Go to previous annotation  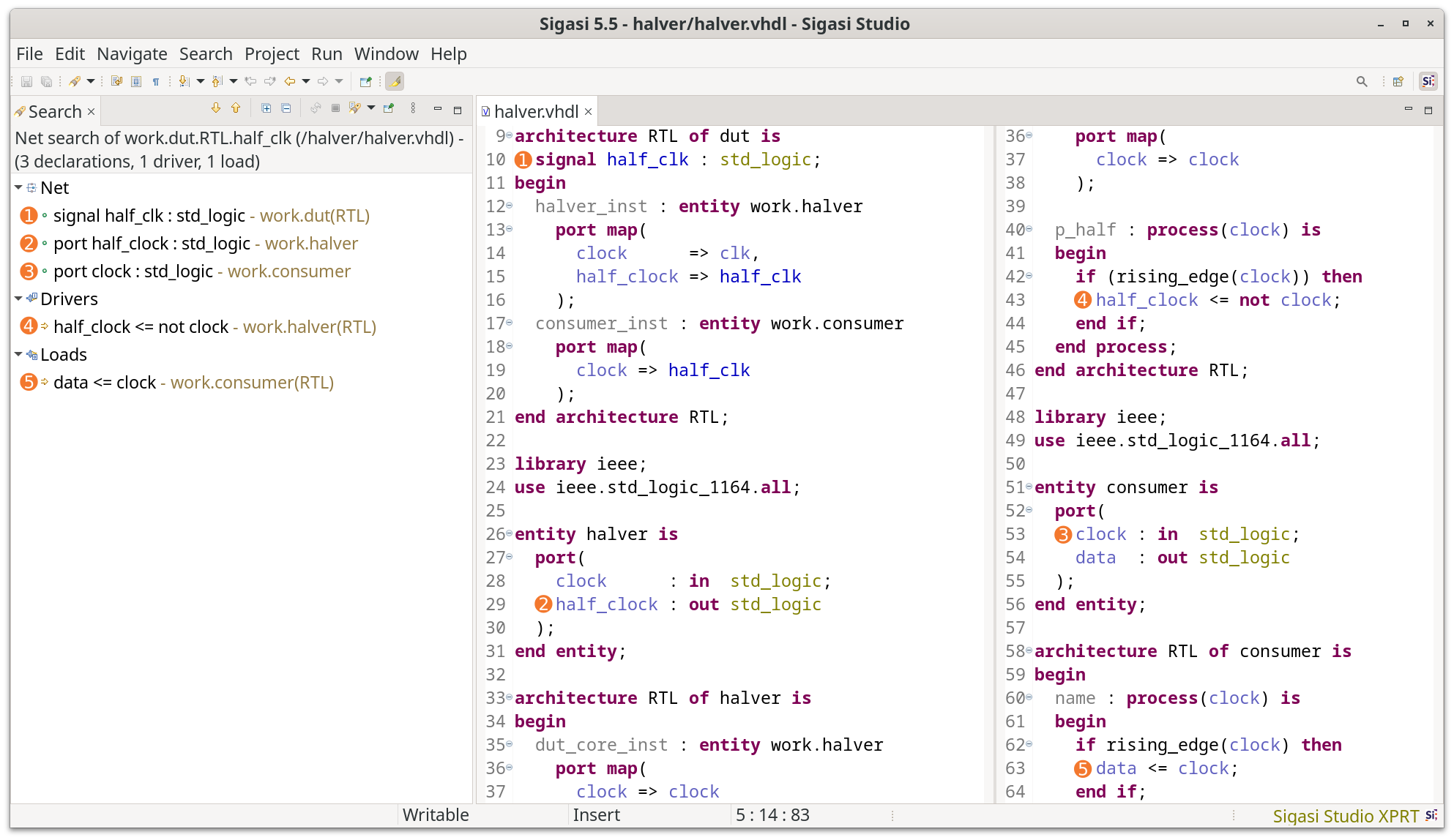217,81
